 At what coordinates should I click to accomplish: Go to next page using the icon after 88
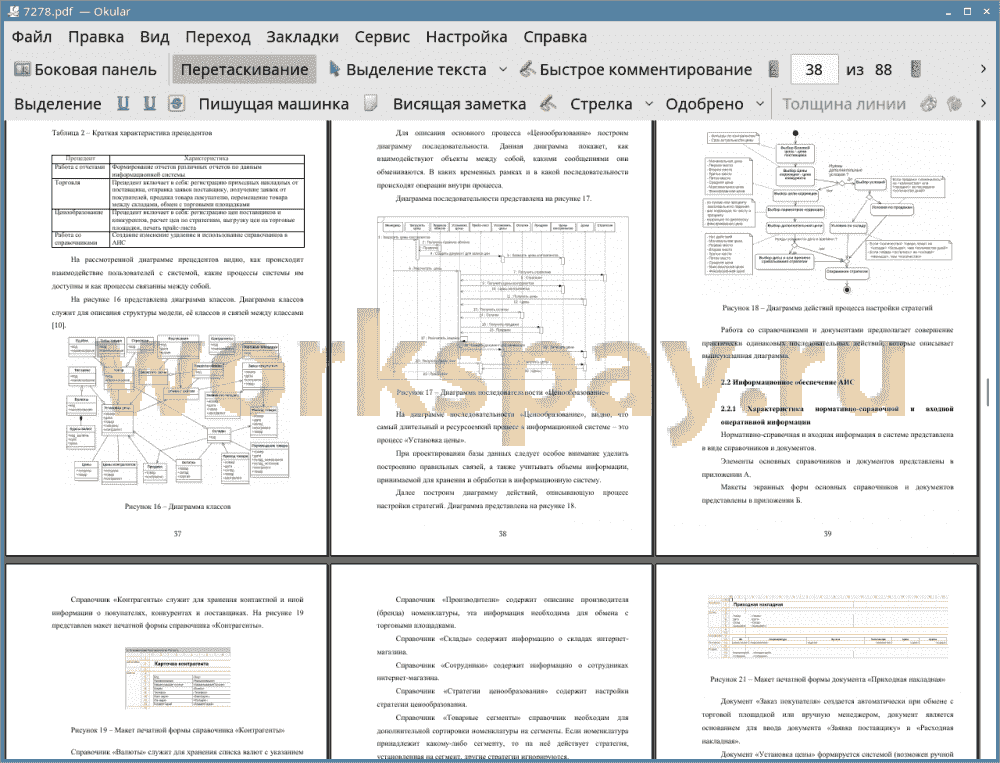[x=916, y=70]
